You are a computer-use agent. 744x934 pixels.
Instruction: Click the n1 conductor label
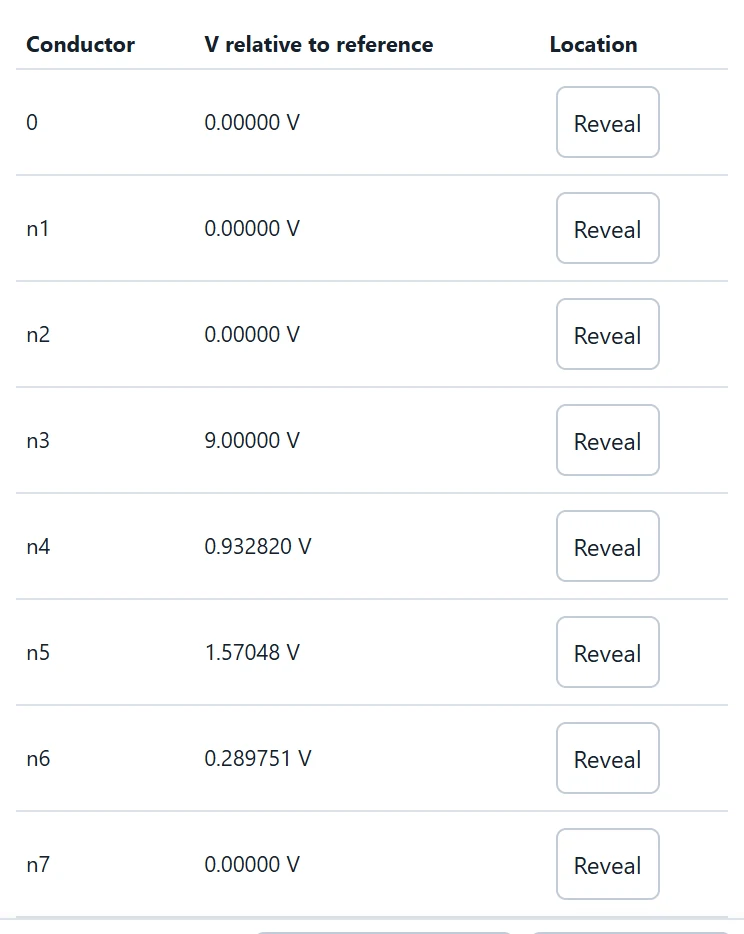click(38, 229)
